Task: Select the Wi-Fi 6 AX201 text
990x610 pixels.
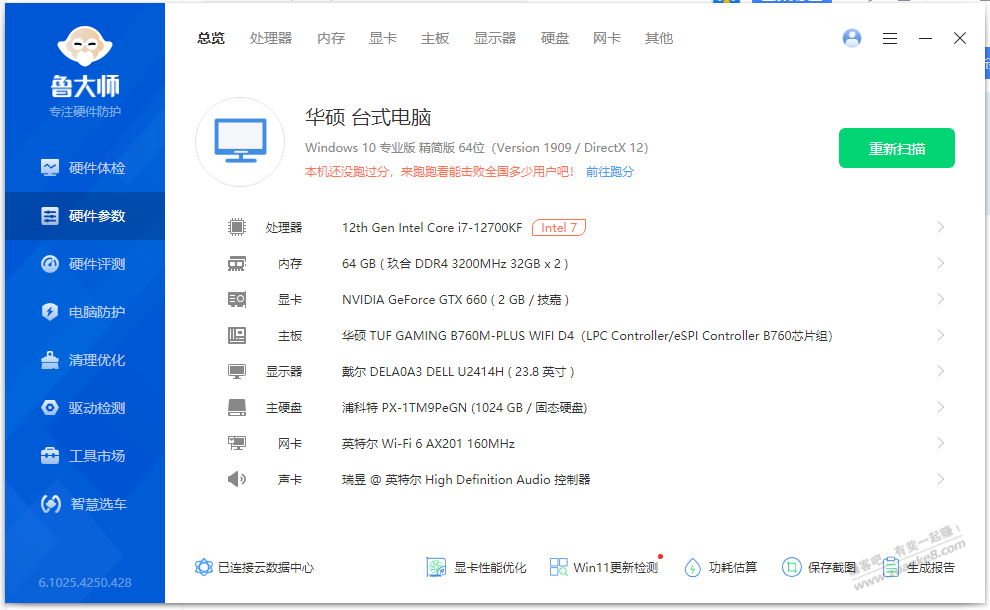Action: click(428, 444)
